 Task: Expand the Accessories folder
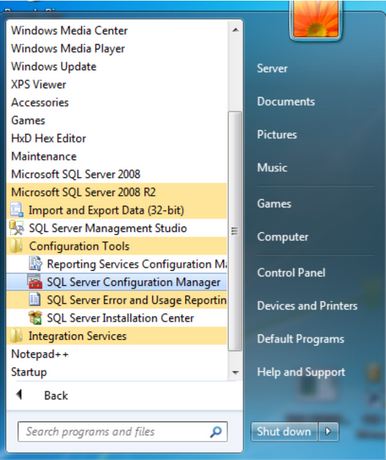coord(40,102)
